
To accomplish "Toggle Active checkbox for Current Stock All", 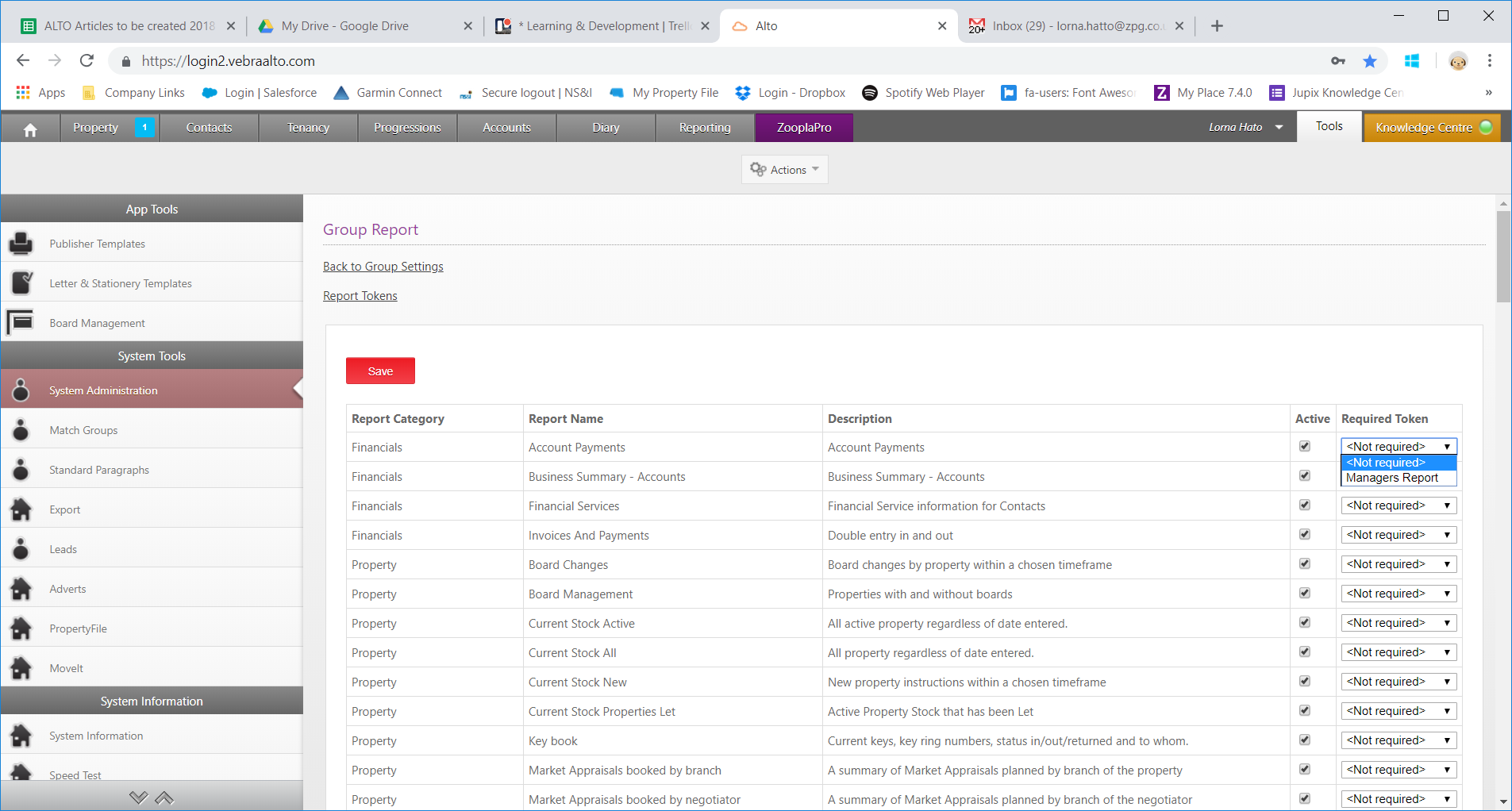I will tap(1305, 651).
